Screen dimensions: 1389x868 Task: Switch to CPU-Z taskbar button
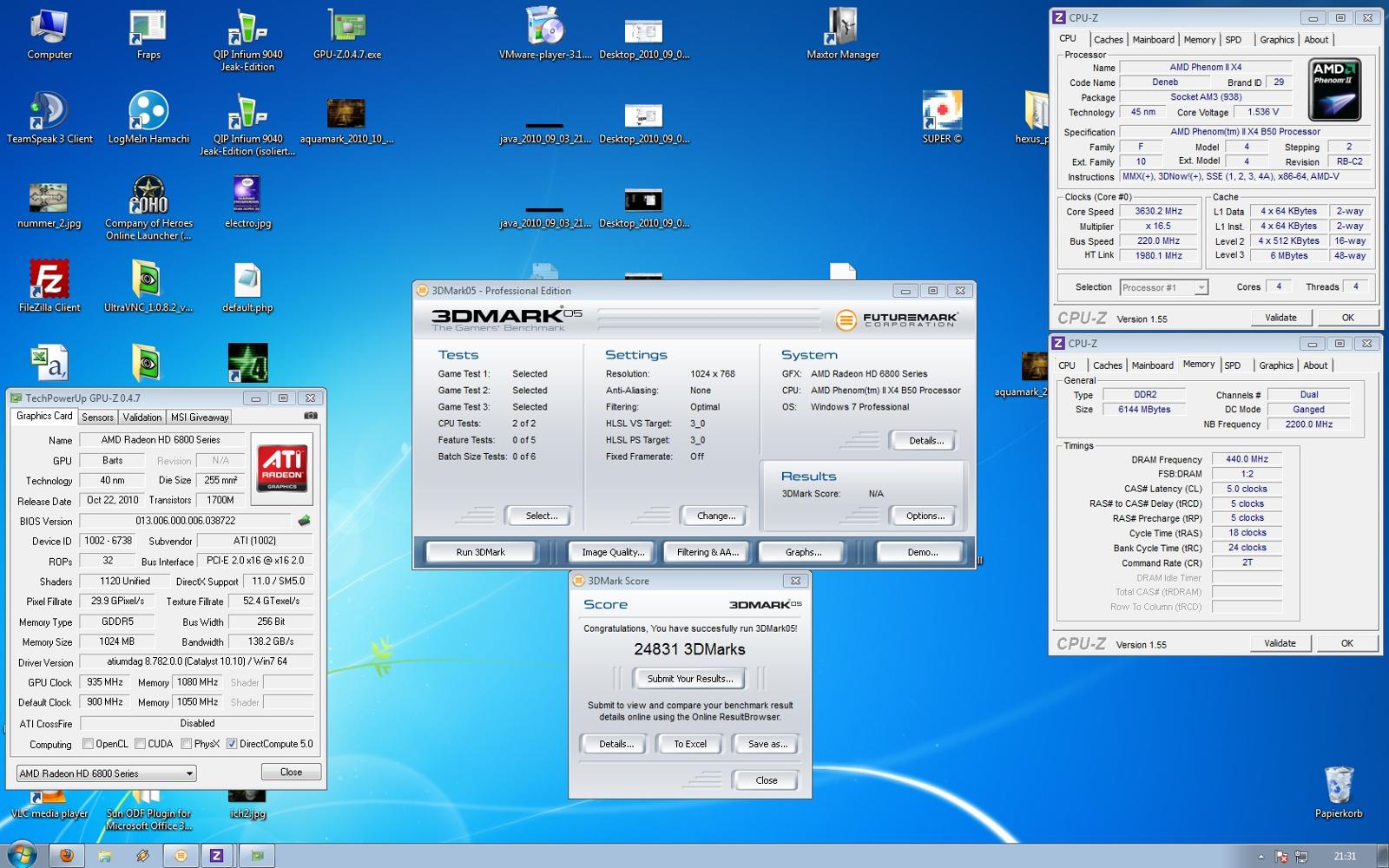coord(217,856)
